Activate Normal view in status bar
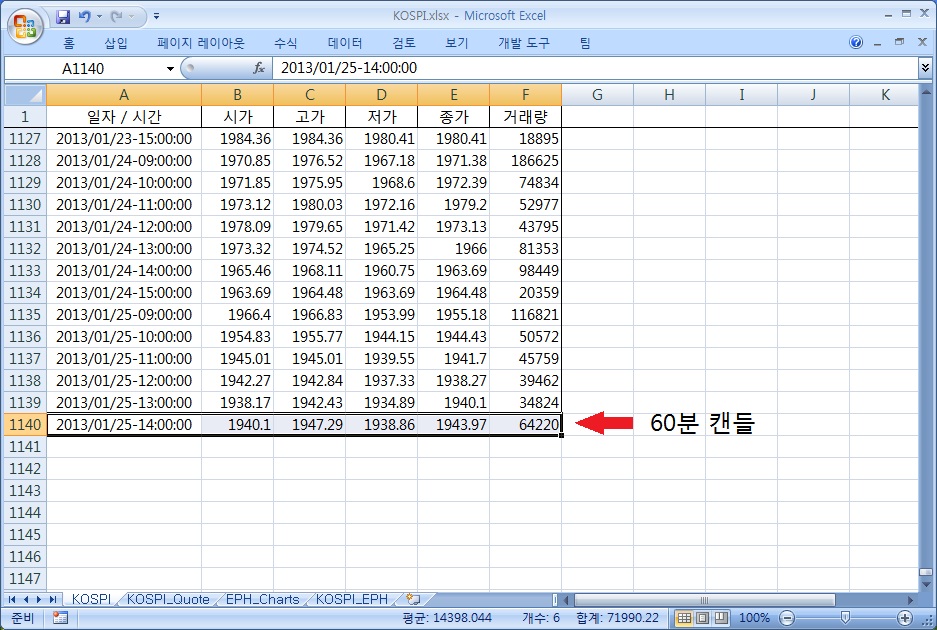The height and width of the screenshot is (630, 937). click(x=684, y=617)
